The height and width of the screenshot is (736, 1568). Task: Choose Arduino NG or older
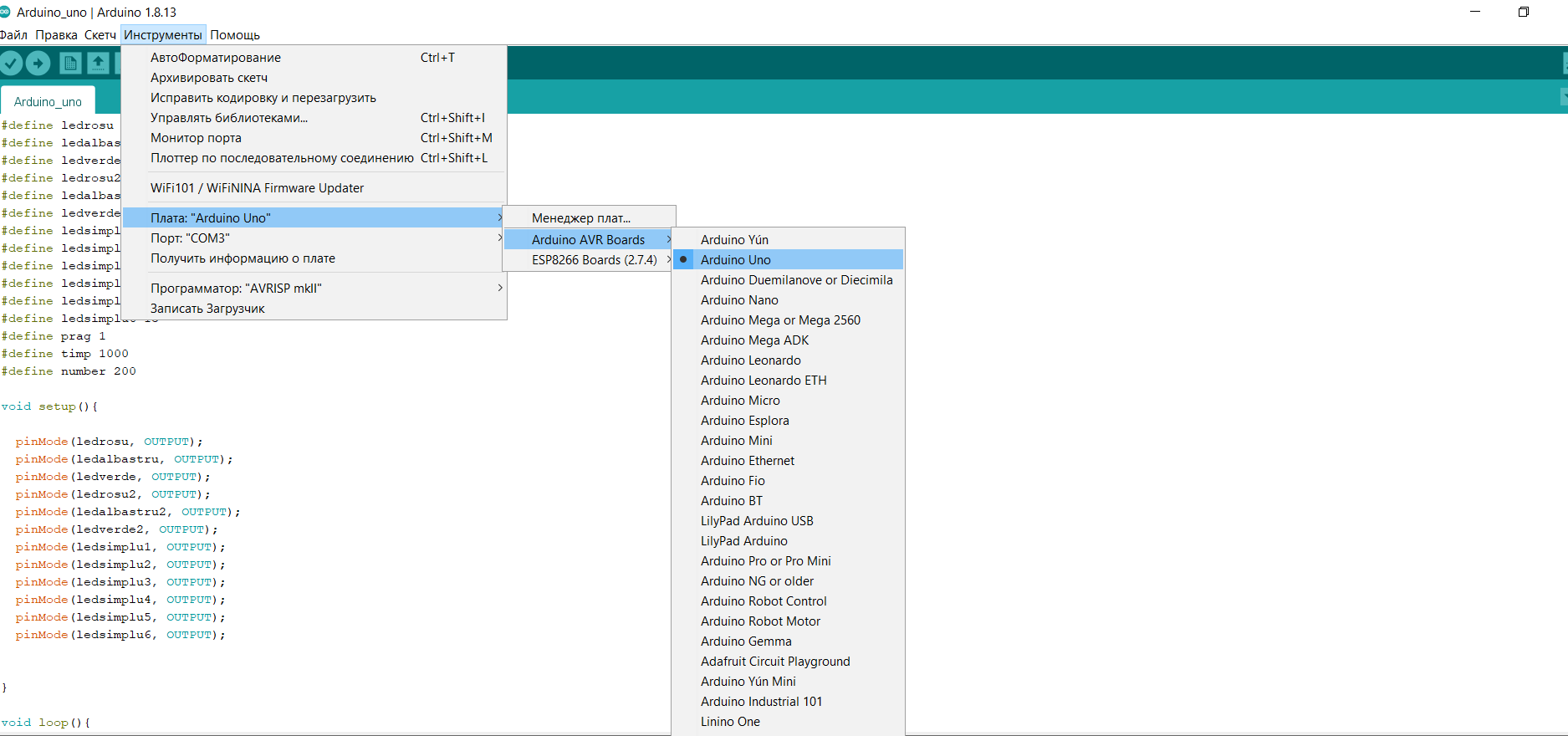(x=788, y=581)
